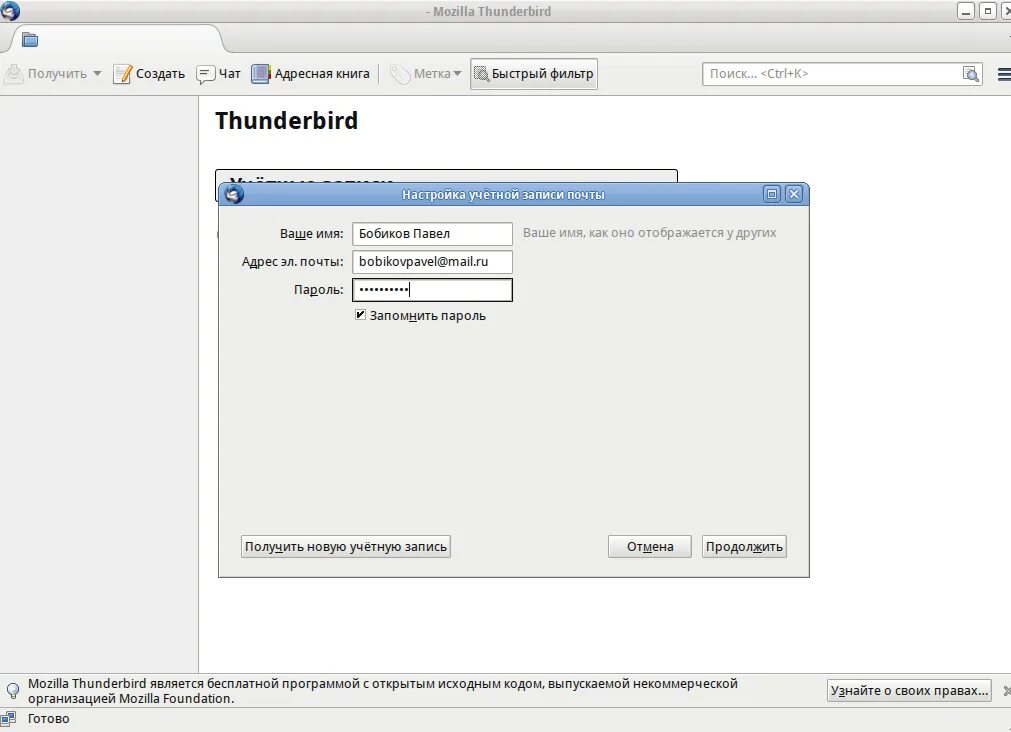Click the Чат speech bubble icon

[205, 75]
